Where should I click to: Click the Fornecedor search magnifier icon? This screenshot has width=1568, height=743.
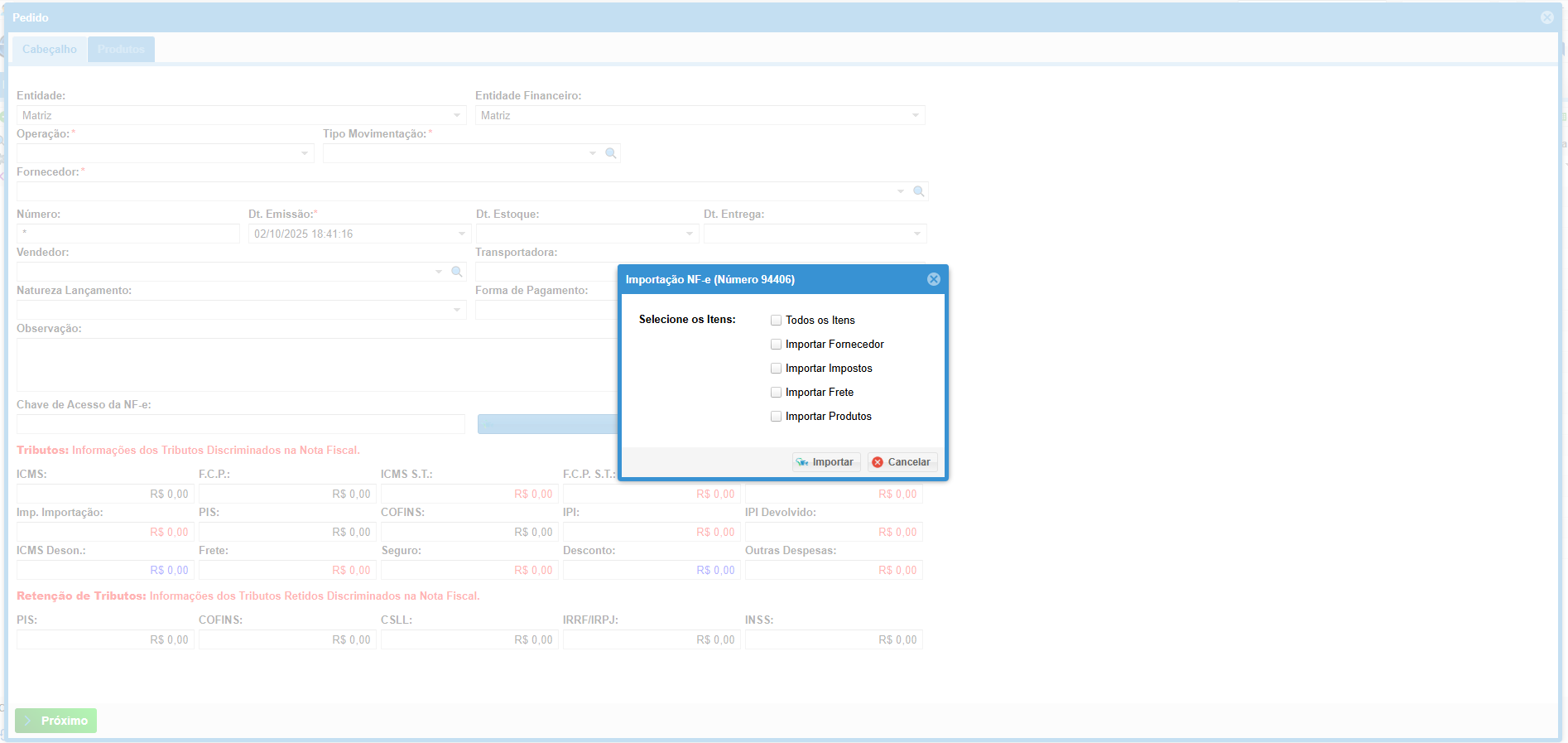(918, 191)
